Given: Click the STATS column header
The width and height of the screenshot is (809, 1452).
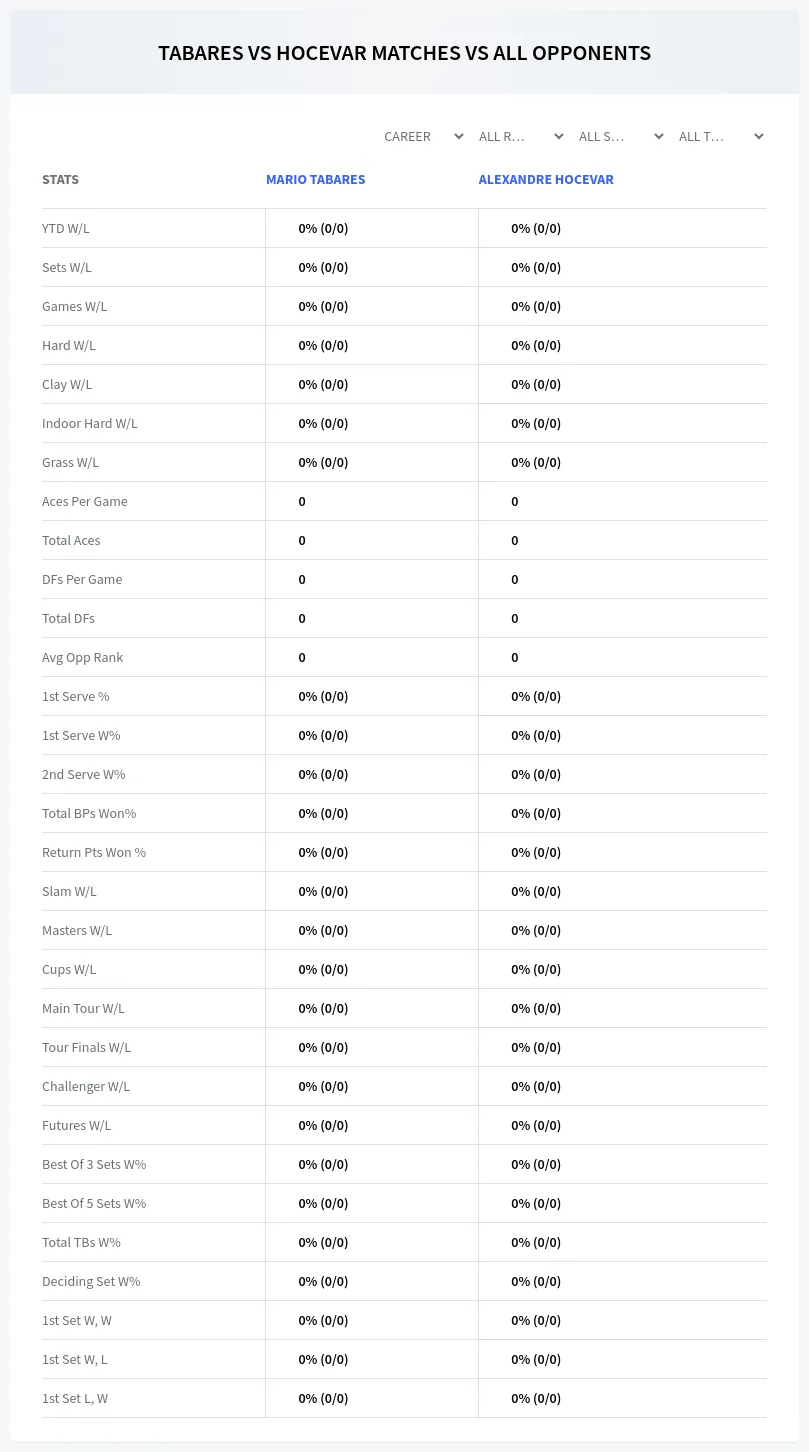Looking at the screenshot, I should (x=60, y=180).
